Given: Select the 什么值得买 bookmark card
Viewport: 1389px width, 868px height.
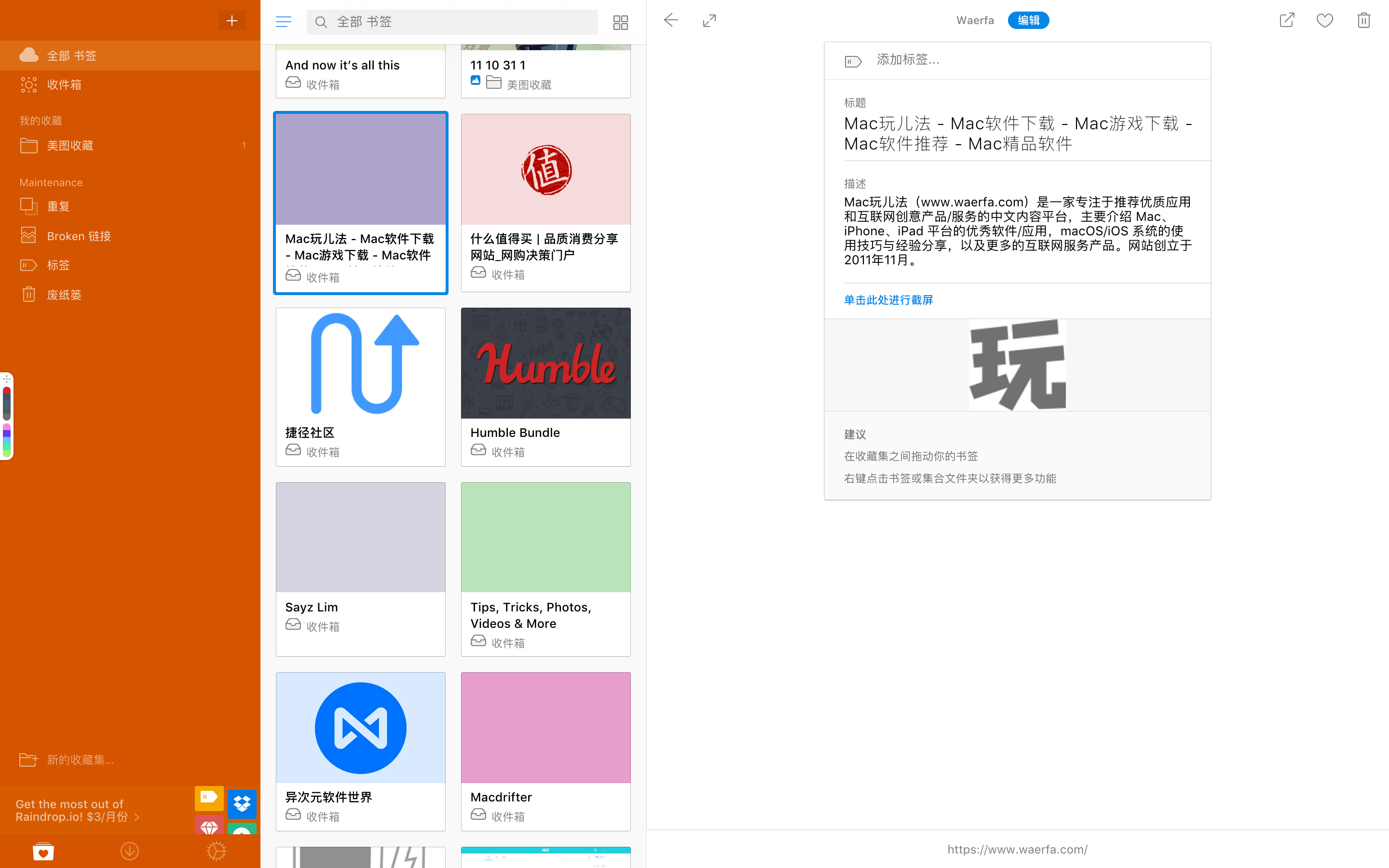Looking at the screenshot, I should tap(545, 203).
